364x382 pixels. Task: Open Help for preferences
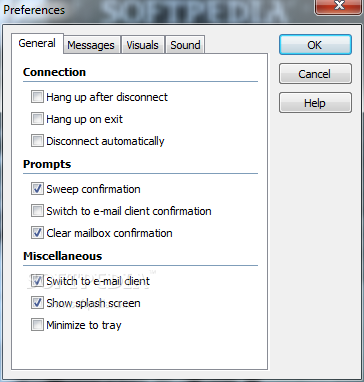[315, 103]
